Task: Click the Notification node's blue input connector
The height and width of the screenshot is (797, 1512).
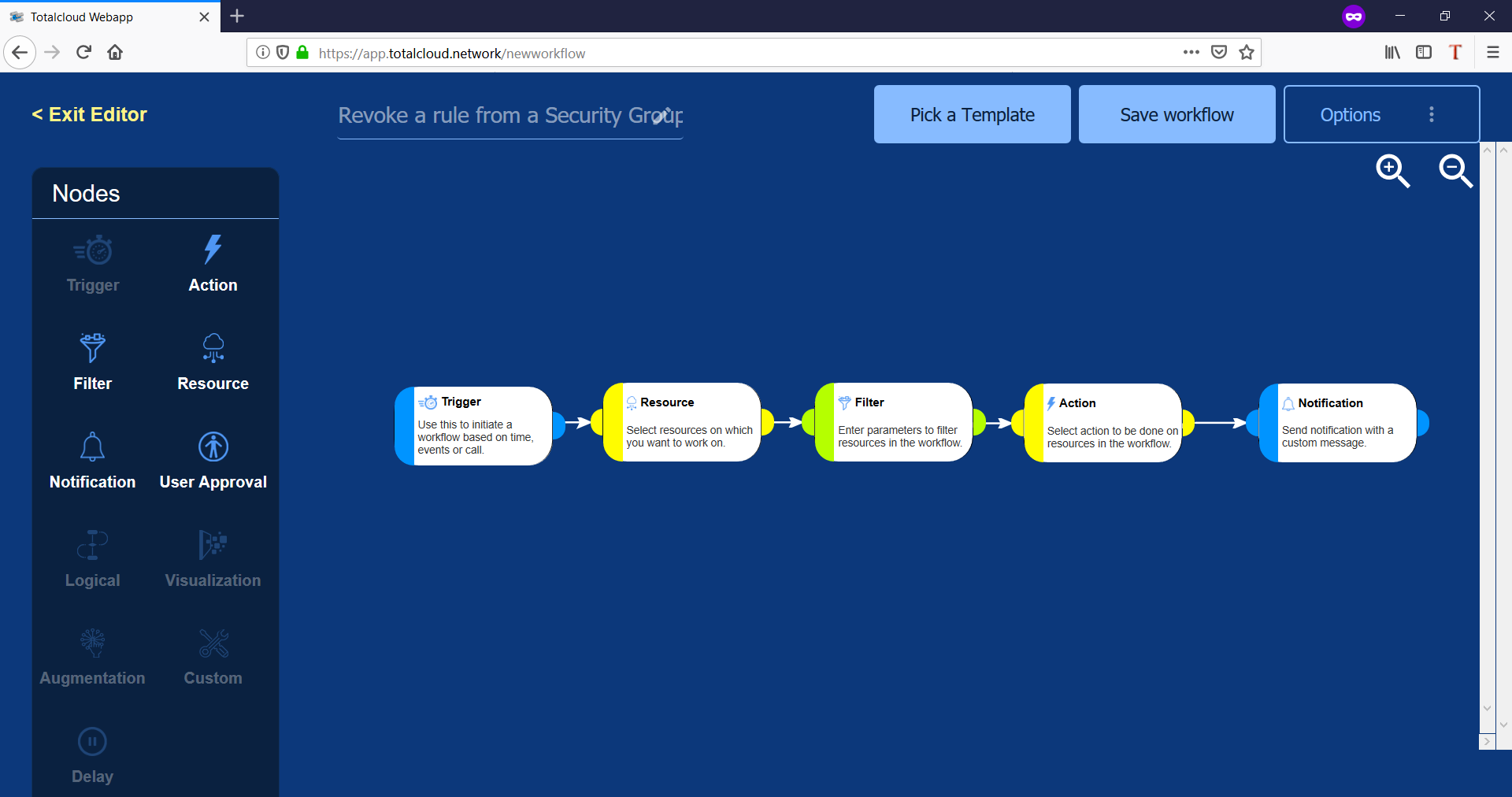Action: (x=1253, y=423)
